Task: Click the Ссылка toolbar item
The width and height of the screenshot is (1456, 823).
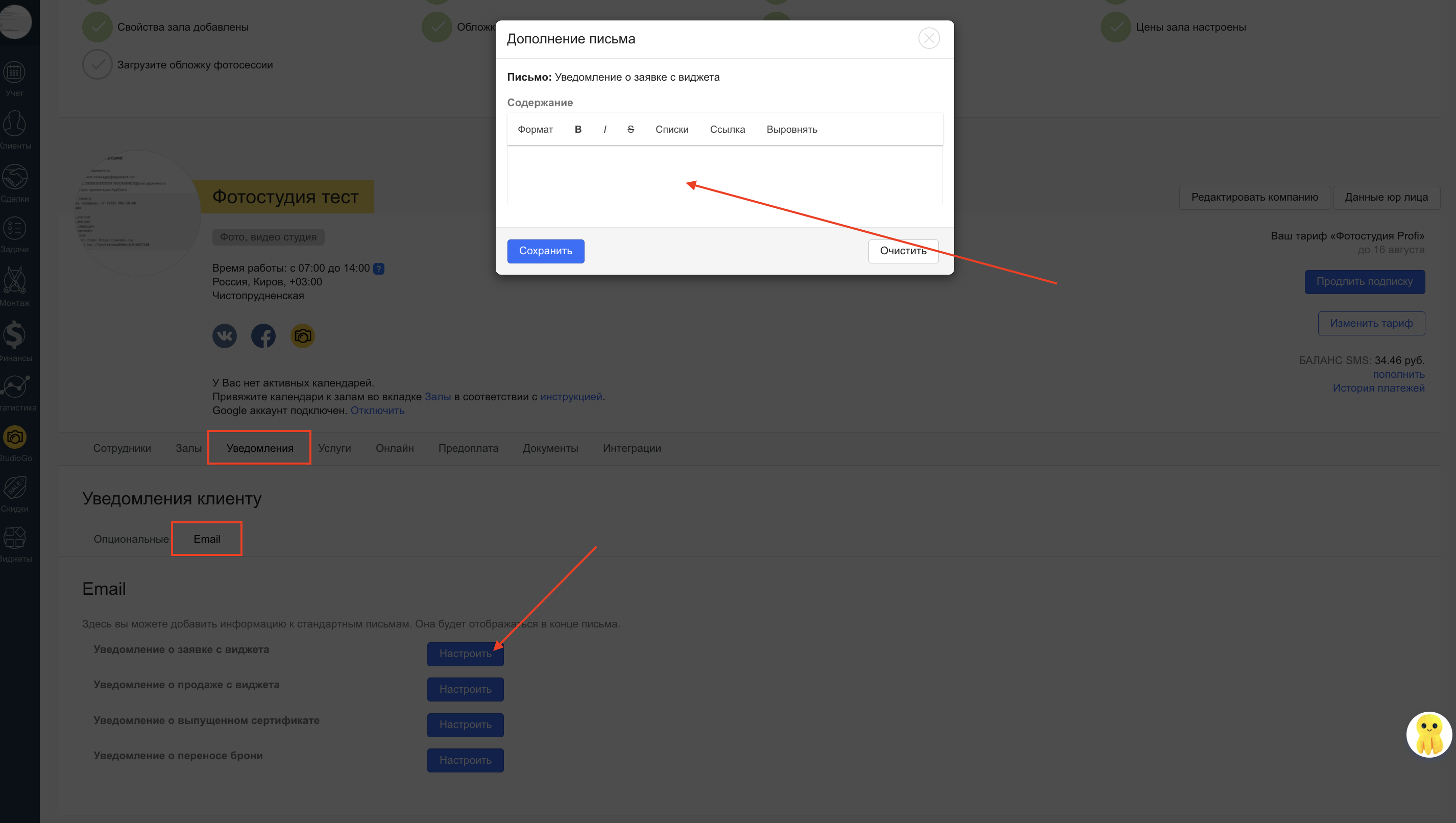Action: click(727, 130)
